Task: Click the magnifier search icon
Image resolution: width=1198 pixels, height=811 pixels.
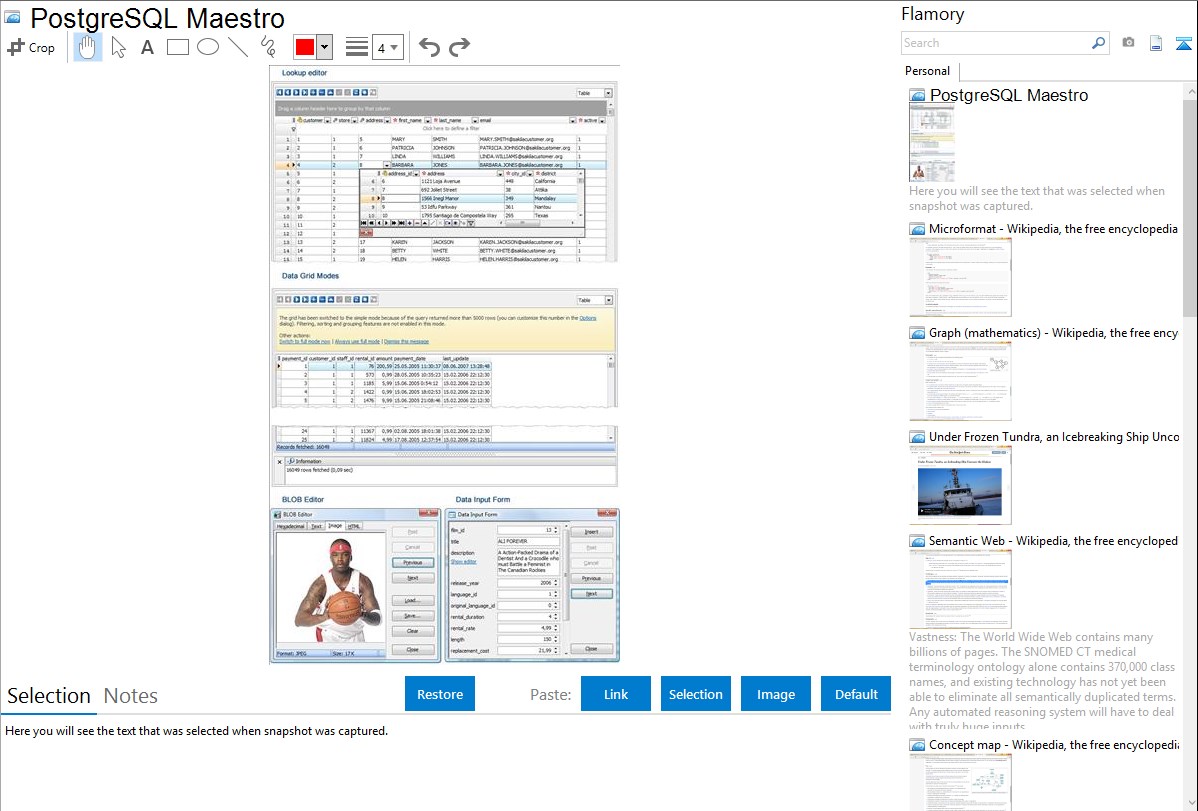Action: pos(1098,43)
